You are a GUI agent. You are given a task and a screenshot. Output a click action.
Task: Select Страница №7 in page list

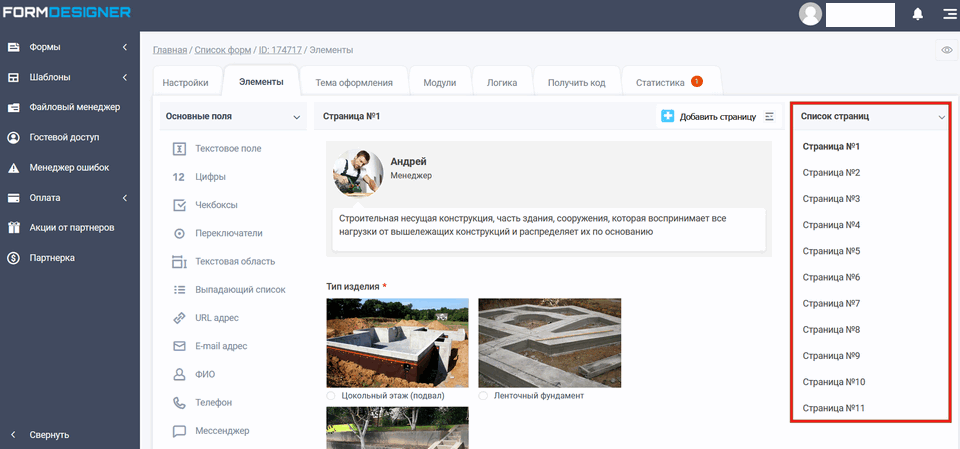831,304
